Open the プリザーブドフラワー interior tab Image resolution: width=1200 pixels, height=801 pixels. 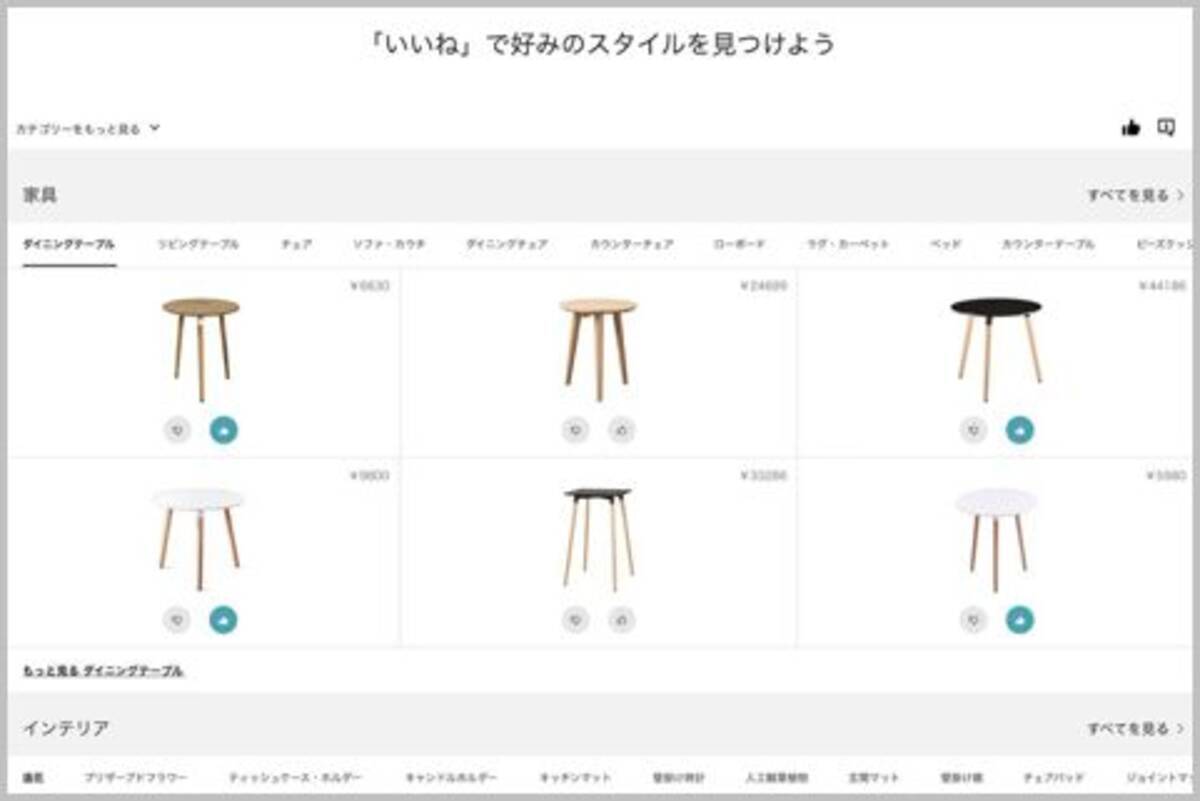[135, 777]
